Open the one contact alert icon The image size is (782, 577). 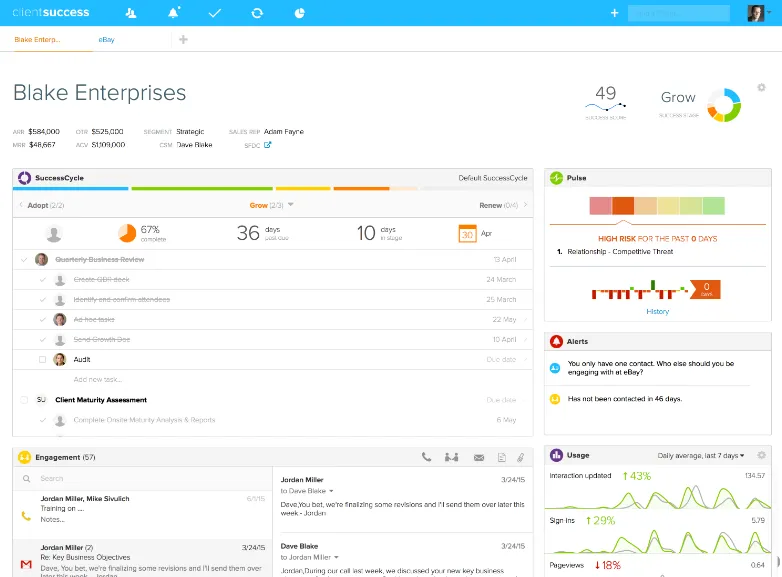coord(555,368)
